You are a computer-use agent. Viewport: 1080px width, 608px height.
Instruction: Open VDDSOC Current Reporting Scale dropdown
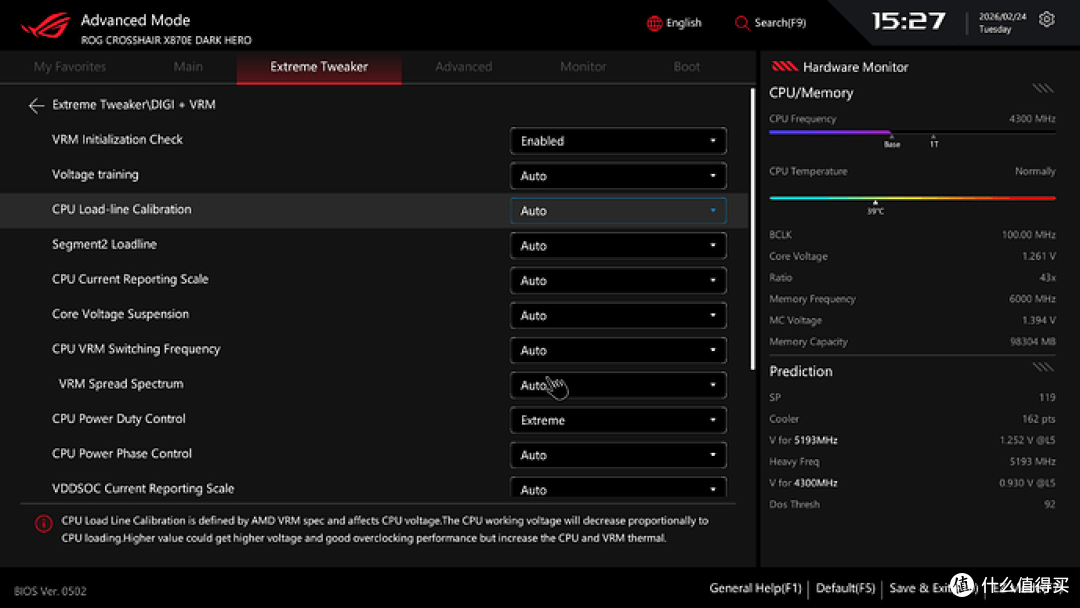point(618,488)
